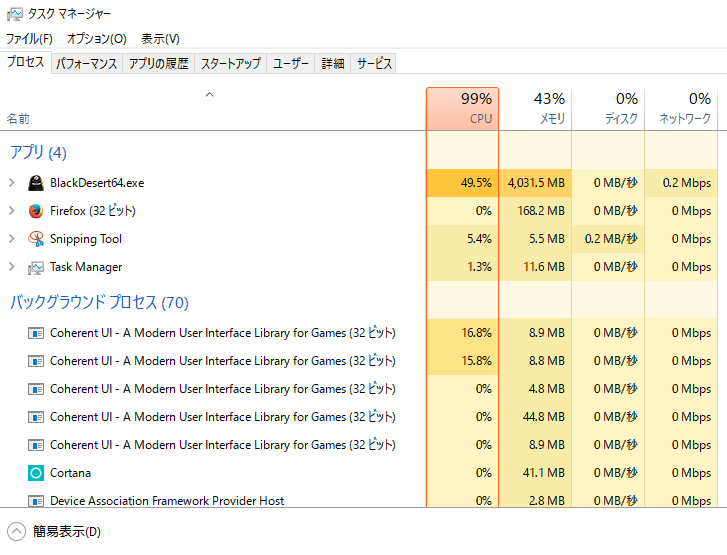Select Device Association Framework Provider Host name
This screenshot has height=555, width=727.
[x=167, y=501]
